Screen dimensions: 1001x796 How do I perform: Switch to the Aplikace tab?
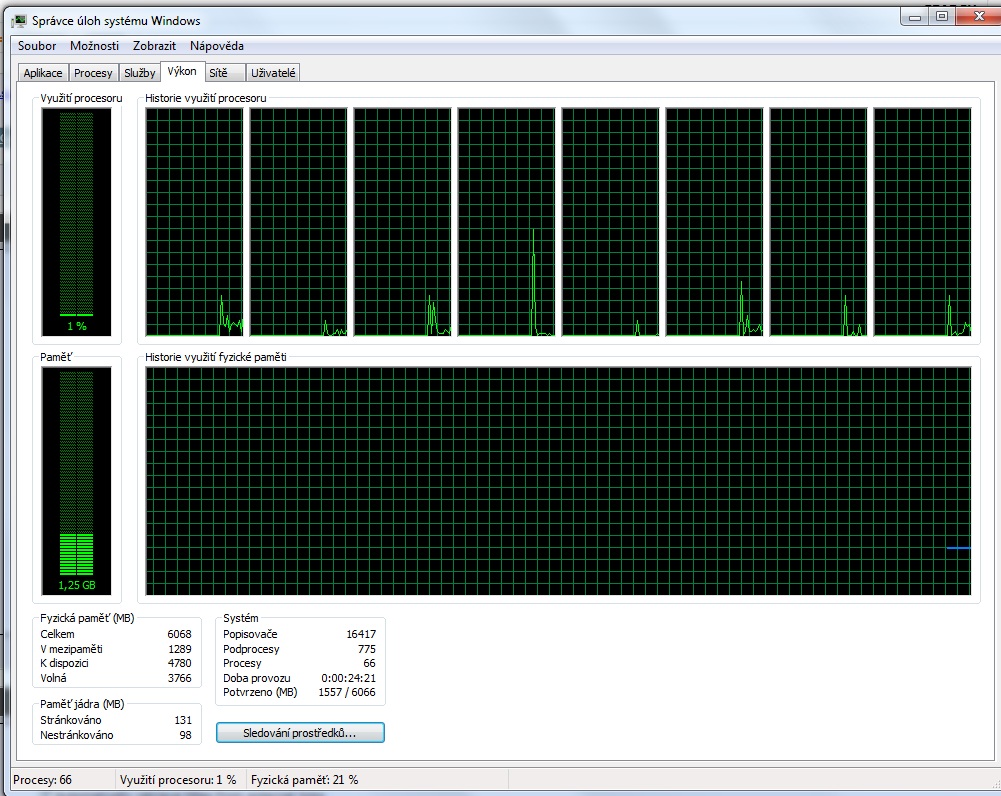click(43, 73)
